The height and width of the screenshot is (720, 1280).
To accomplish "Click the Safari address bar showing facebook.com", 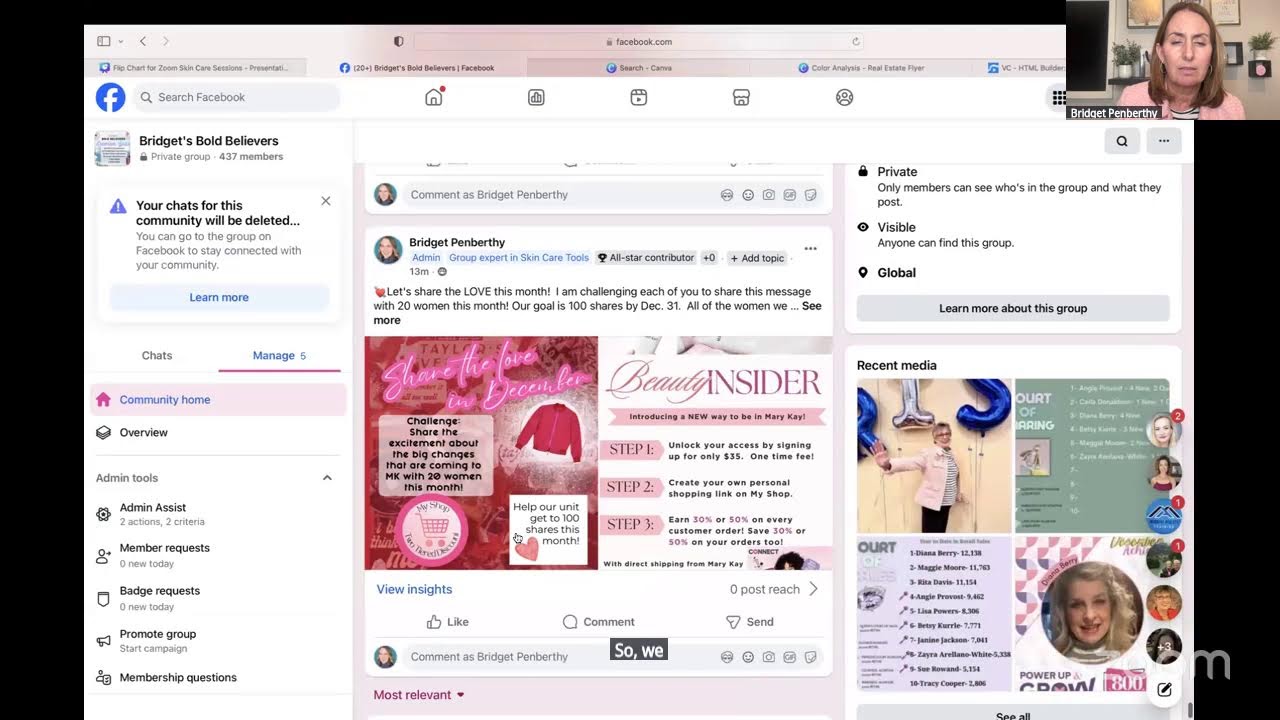I will pyautogui.click(x=638, y=41).
